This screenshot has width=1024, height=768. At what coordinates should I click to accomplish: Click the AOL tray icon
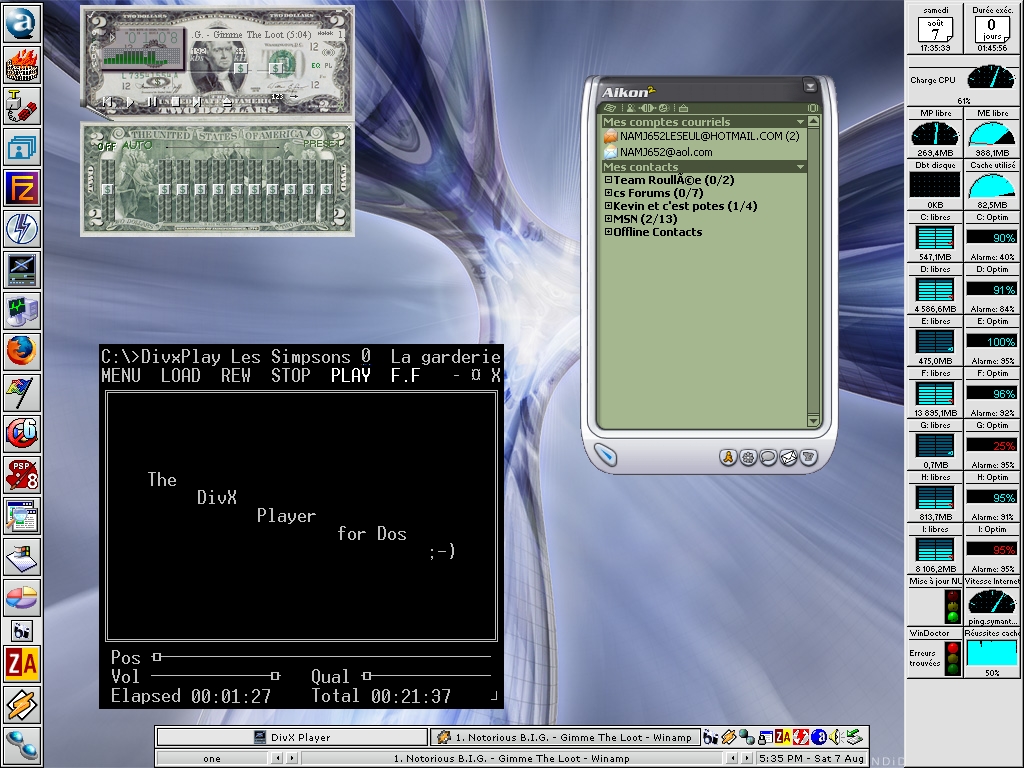tap(819, 737)
